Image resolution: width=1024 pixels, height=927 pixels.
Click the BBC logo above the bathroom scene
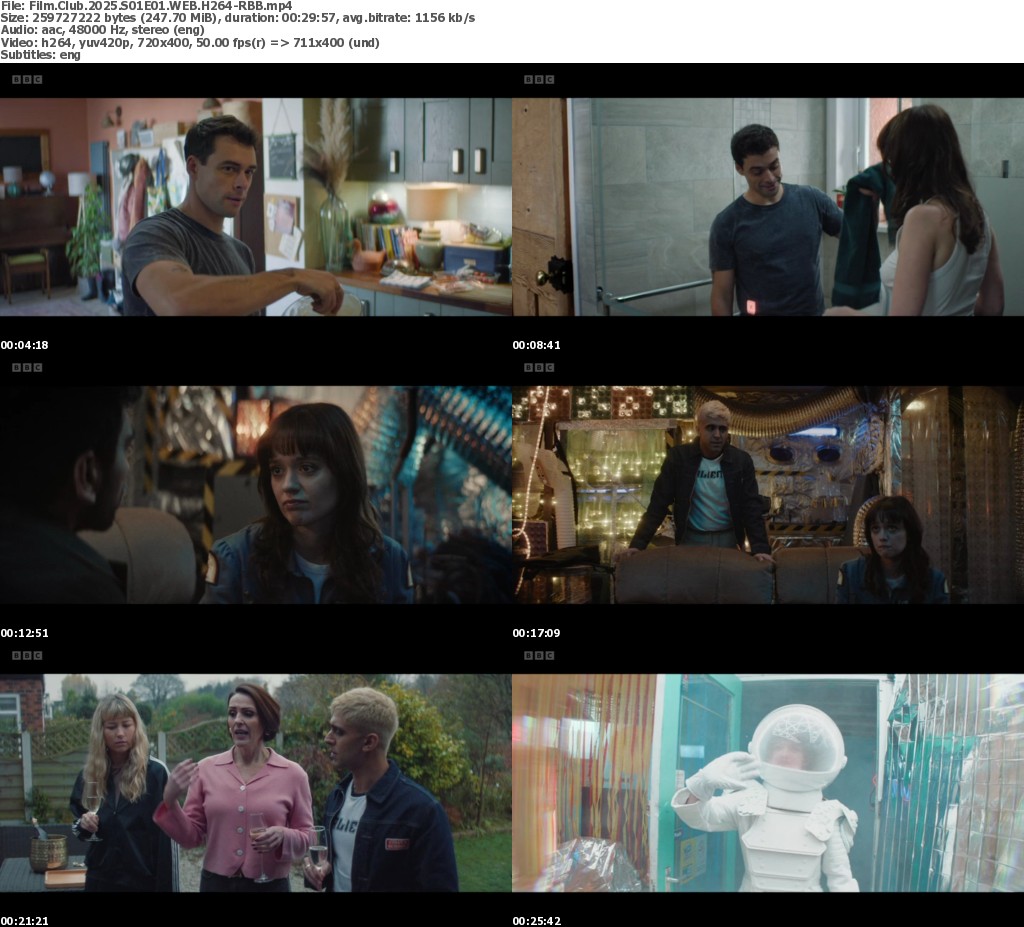538,79
